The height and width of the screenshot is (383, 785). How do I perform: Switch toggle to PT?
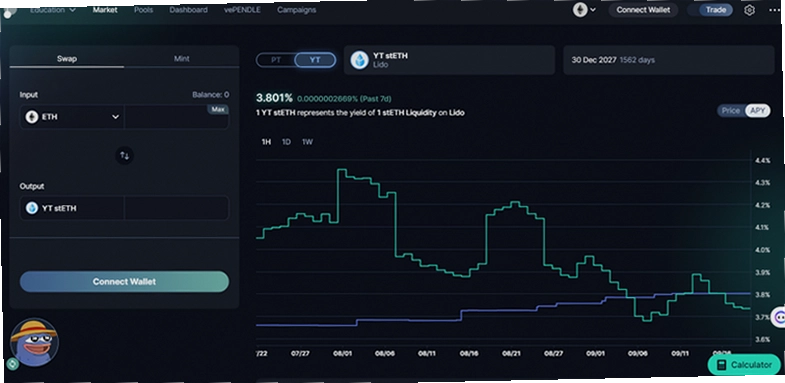point(276,60)
